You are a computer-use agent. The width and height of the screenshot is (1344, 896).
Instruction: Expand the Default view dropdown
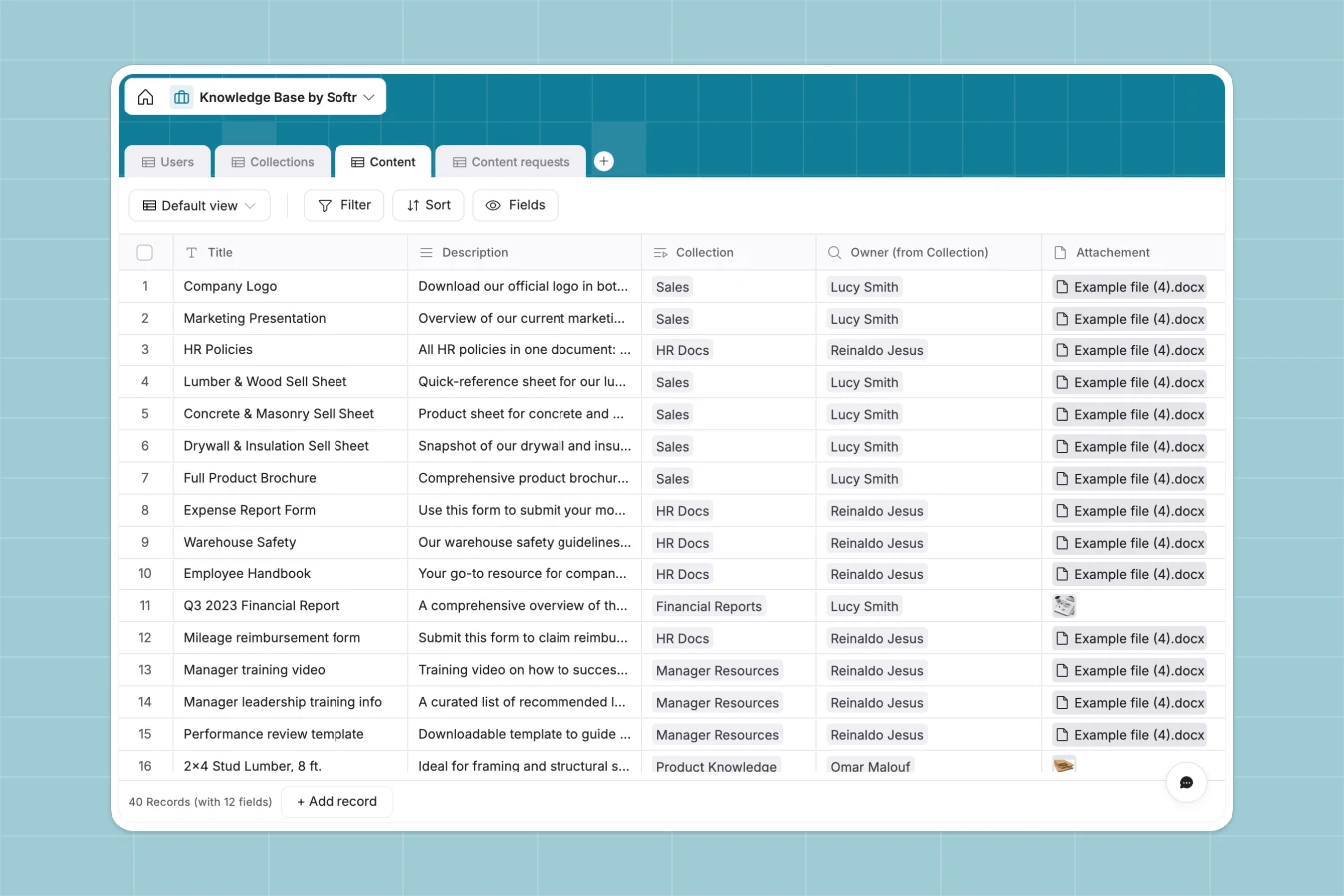199,205
